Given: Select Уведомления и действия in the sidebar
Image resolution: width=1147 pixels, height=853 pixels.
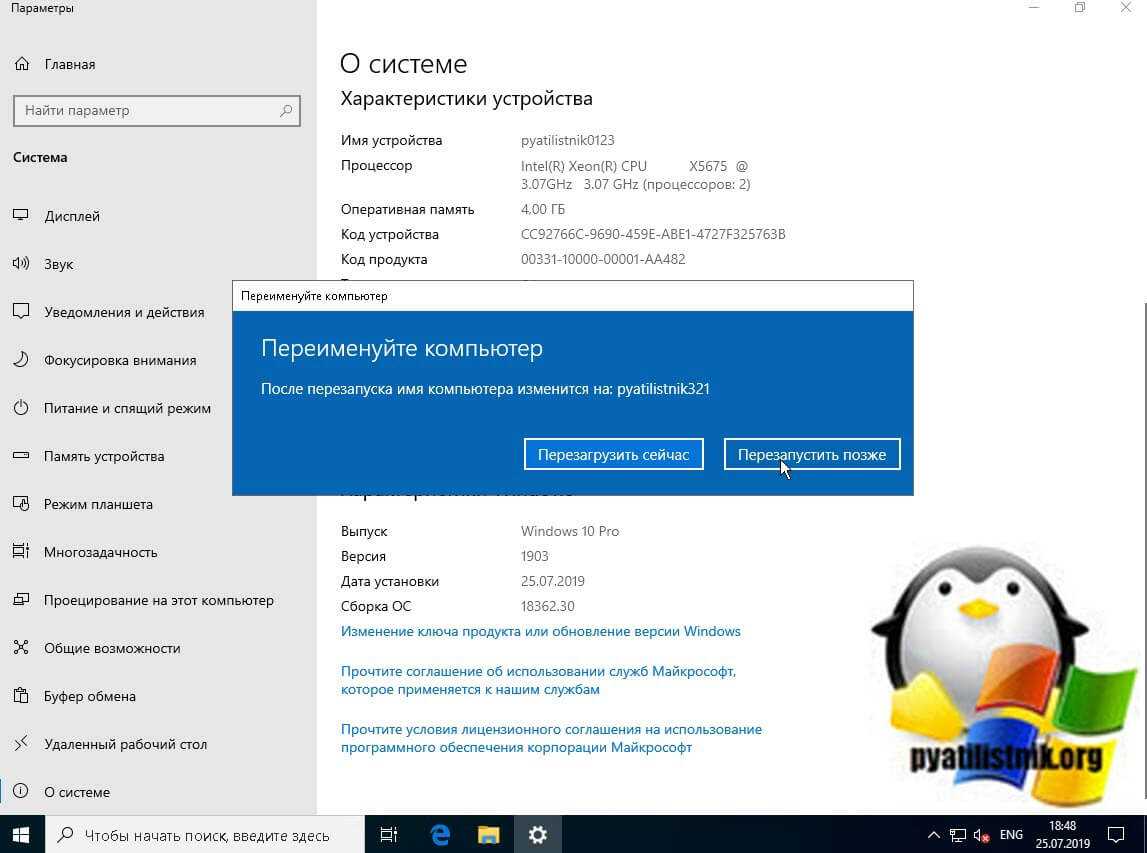Looking at the screenshot, I should (x=124, y=312).
